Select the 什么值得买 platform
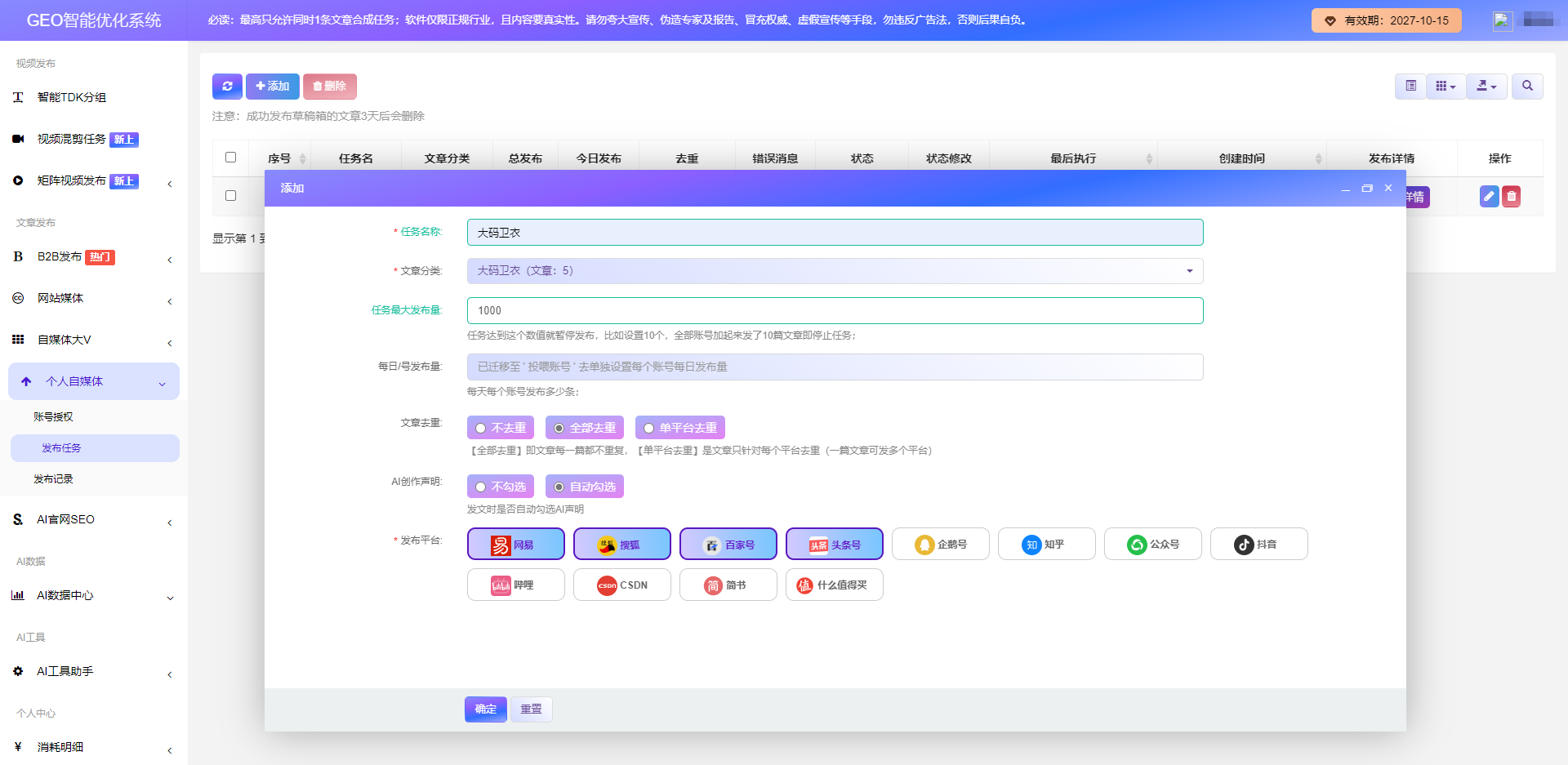 click(835, 585)
